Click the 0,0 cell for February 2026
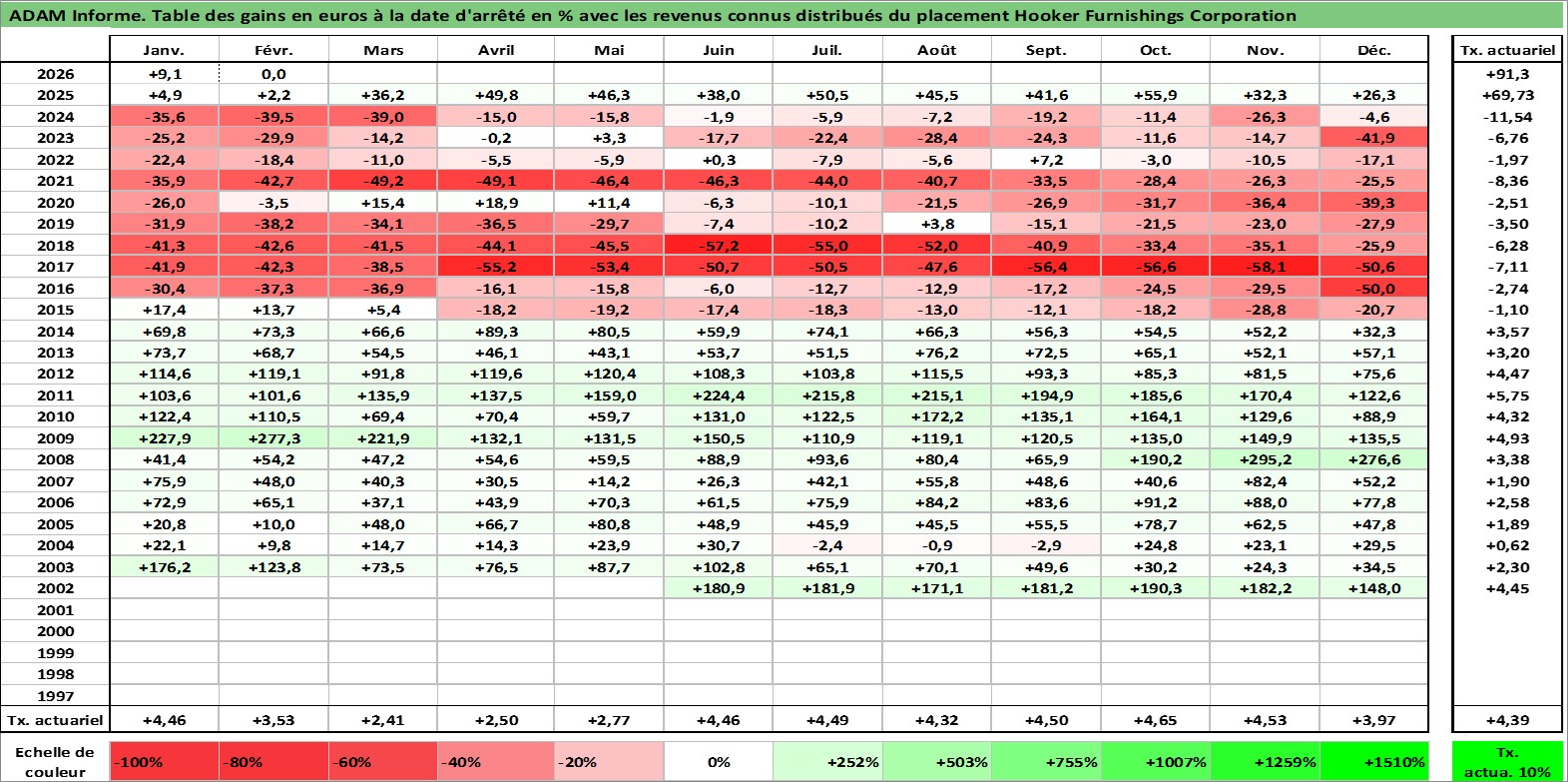Viewport: 1568px width, 782px height. tap(273, 74)
